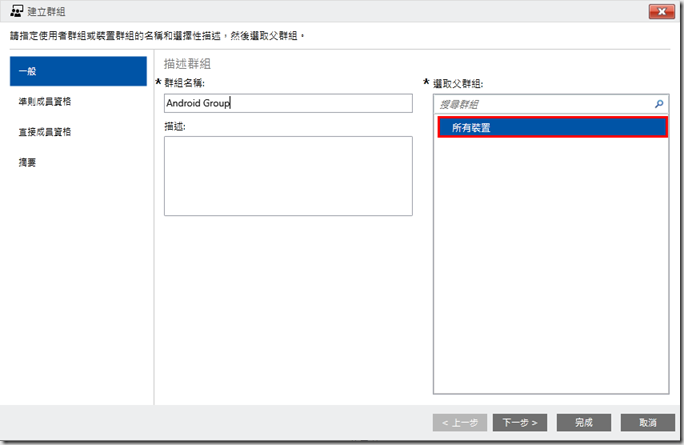684x445 pixels.
Task: Focus the 描述 text area
Action: coord(288,175)
